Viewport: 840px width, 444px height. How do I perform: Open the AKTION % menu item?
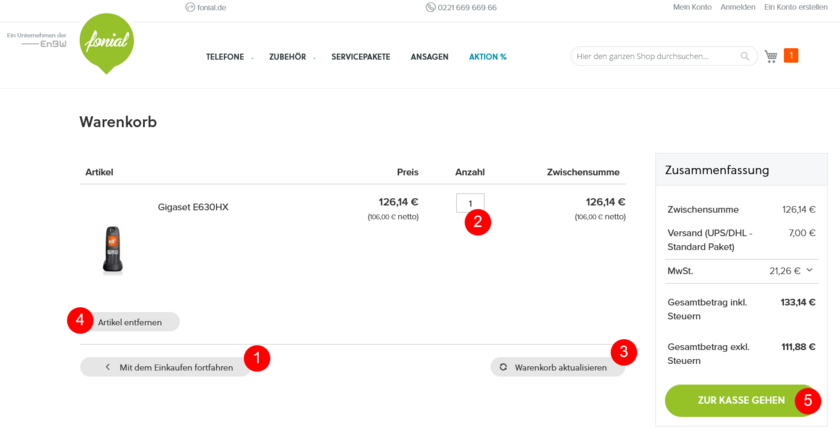pos(488,57)
